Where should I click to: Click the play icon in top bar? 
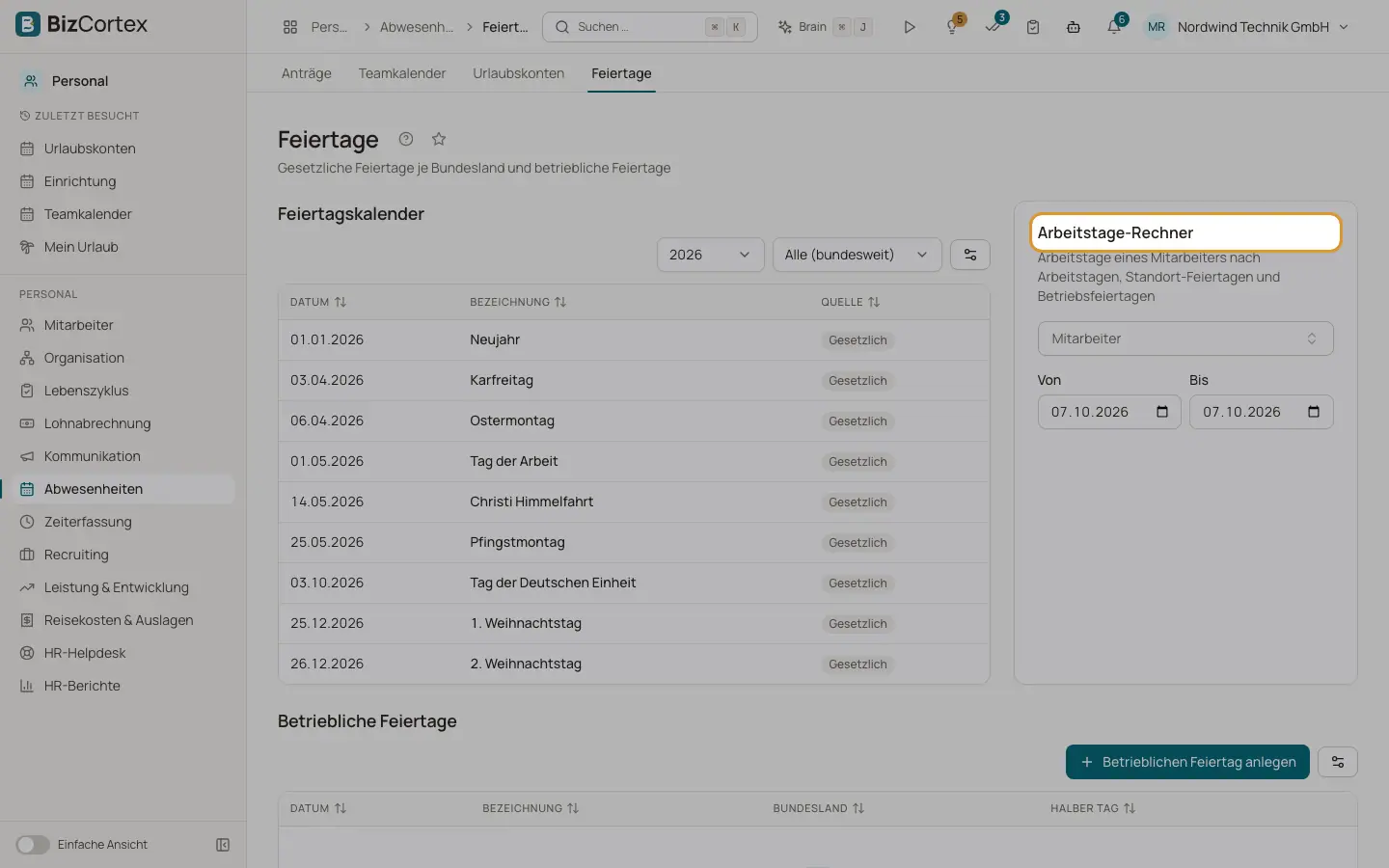pyautogui.click(x=909, y=27)
